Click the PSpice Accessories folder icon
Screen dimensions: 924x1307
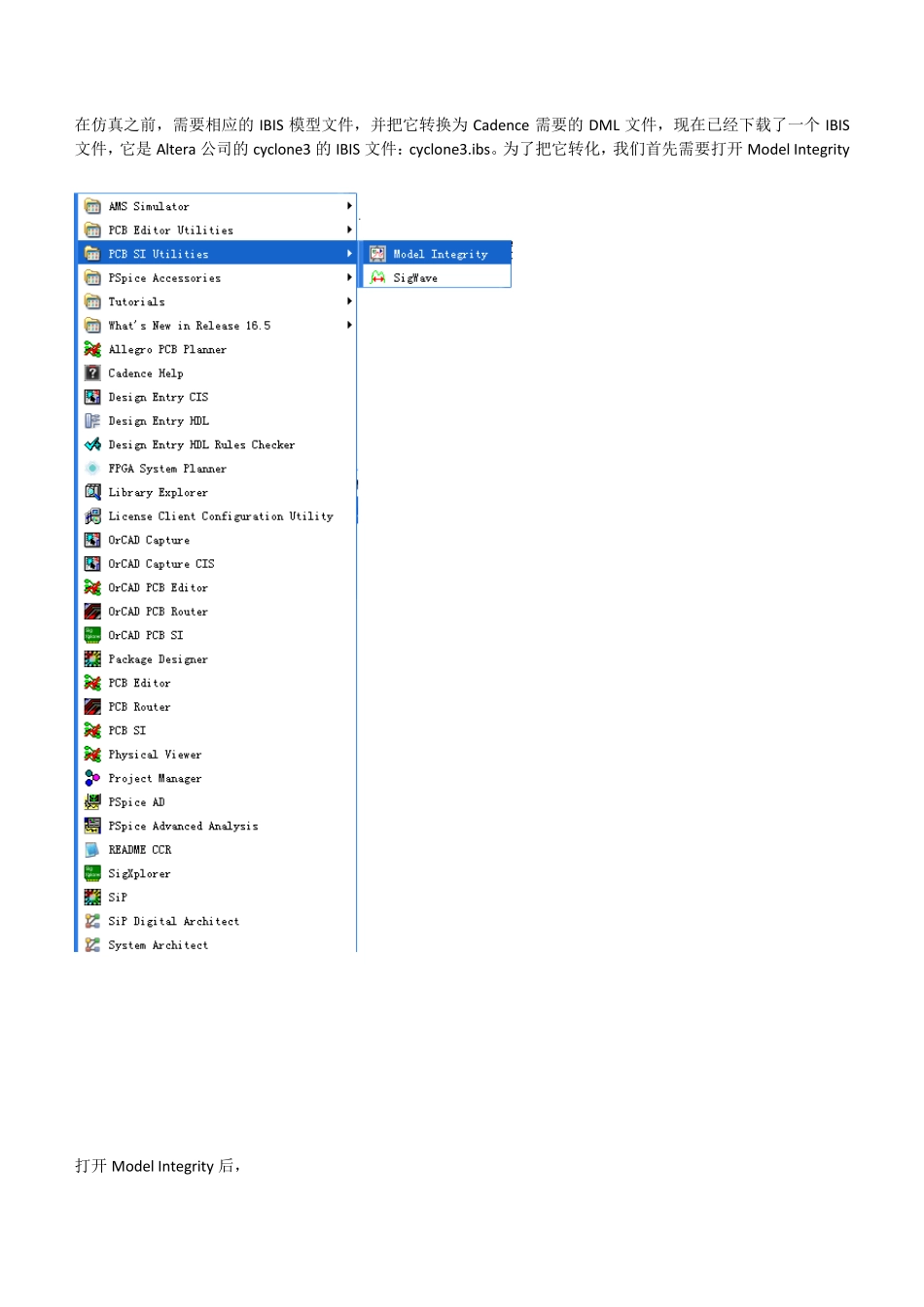[92, 278]
